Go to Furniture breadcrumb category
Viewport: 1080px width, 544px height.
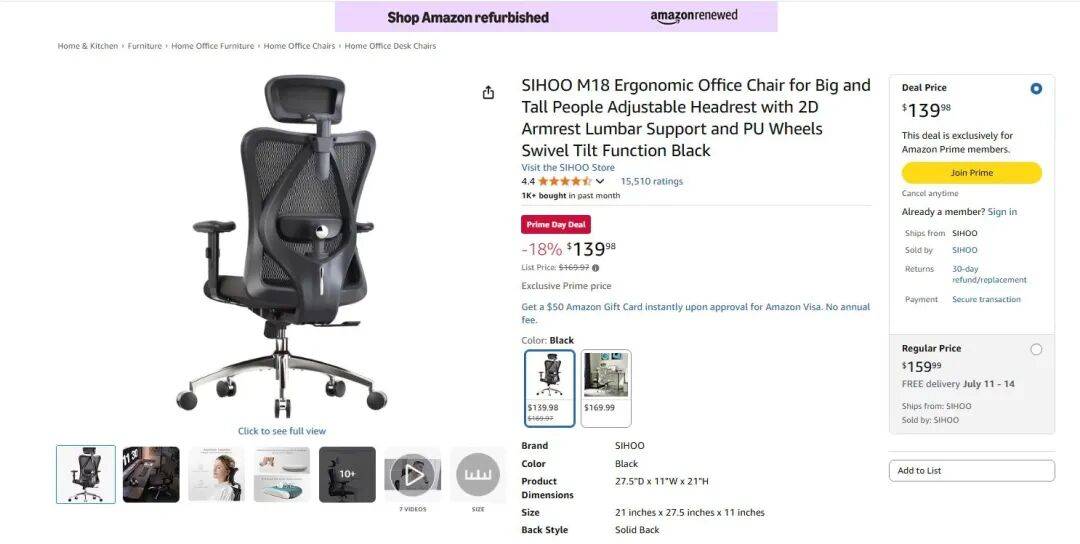point(145,46)
